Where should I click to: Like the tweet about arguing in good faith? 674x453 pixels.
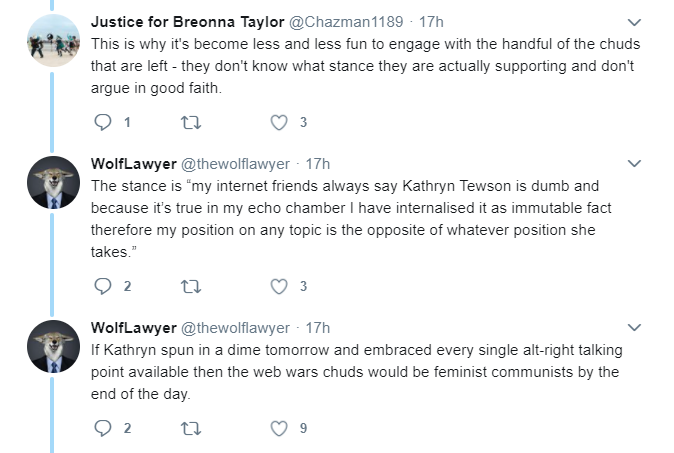[279, 122]
